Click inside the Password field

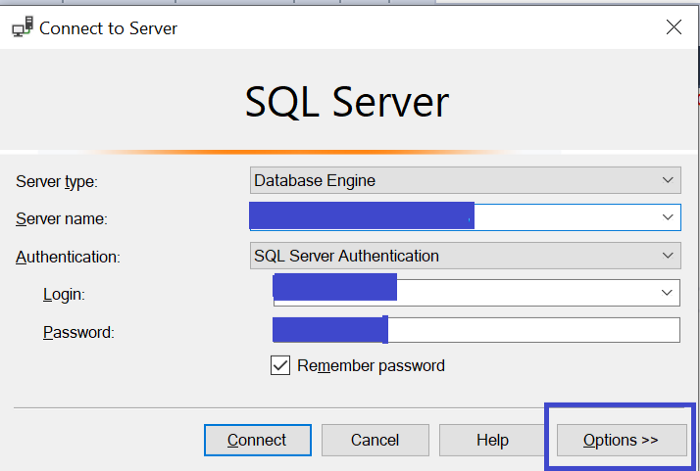click(476, 330)
